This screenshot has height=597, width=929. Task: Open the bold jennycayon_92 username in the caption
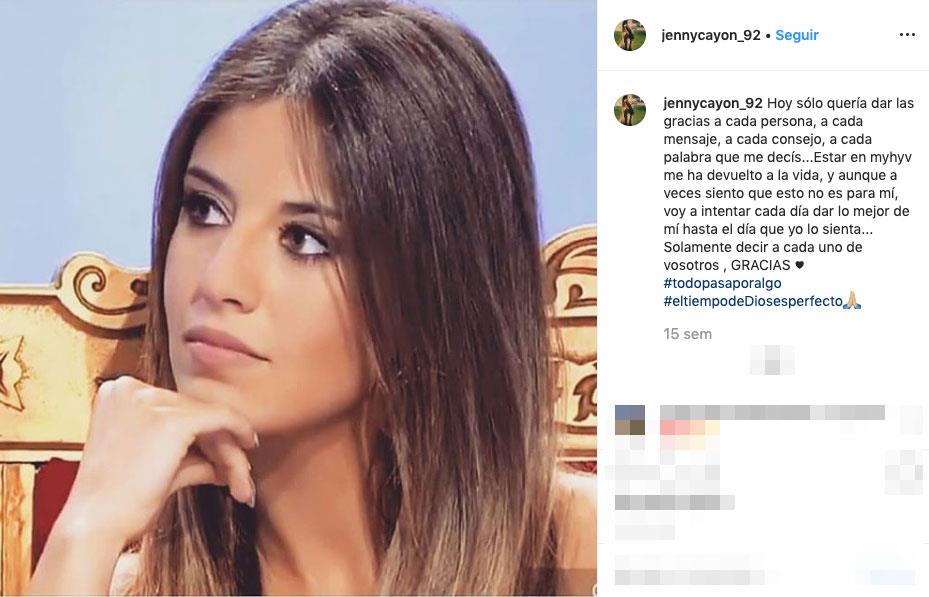coord(713,103)
